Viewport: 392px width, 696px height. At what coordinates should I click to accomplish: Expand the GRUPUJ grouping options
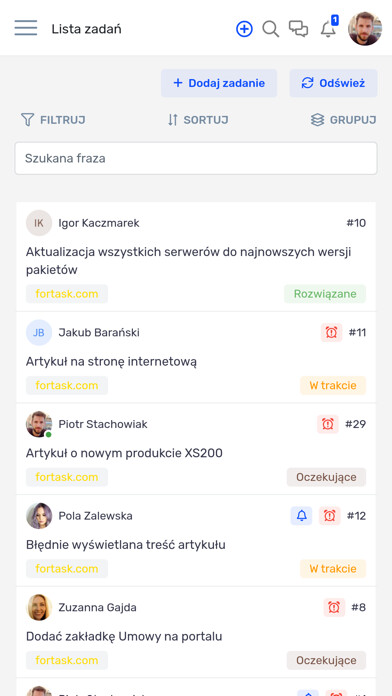coord(343,120)
